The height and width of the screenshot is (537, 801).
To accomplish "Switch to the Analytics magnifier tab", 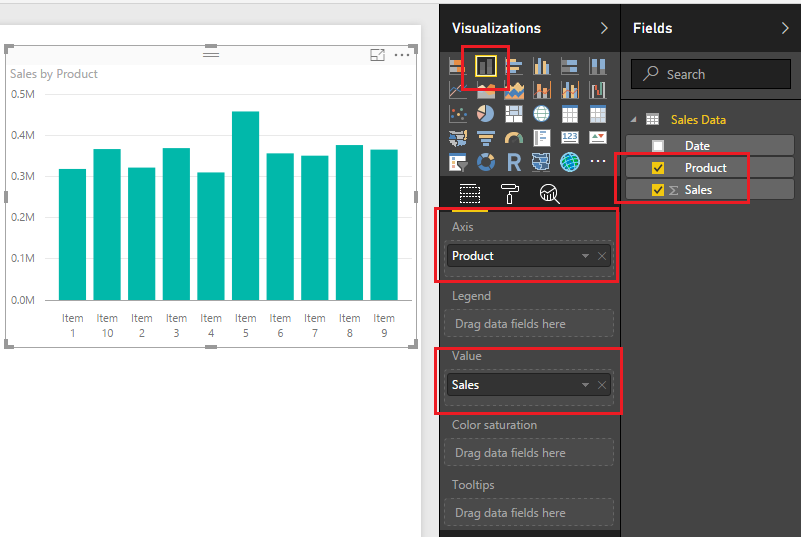I will point(549,194).
